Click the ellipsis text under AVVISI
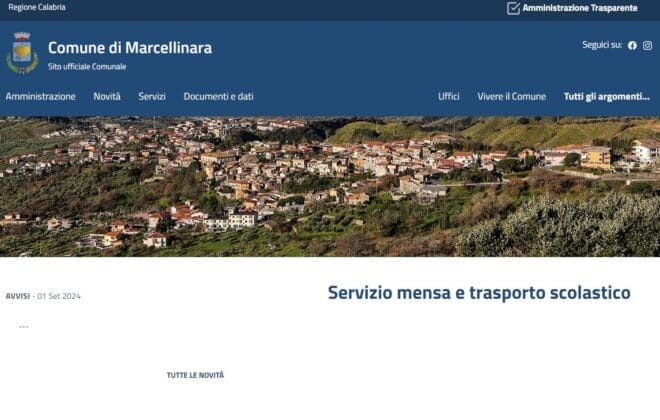The height and width of the screenshot is (420, 660). pos(23,326)
